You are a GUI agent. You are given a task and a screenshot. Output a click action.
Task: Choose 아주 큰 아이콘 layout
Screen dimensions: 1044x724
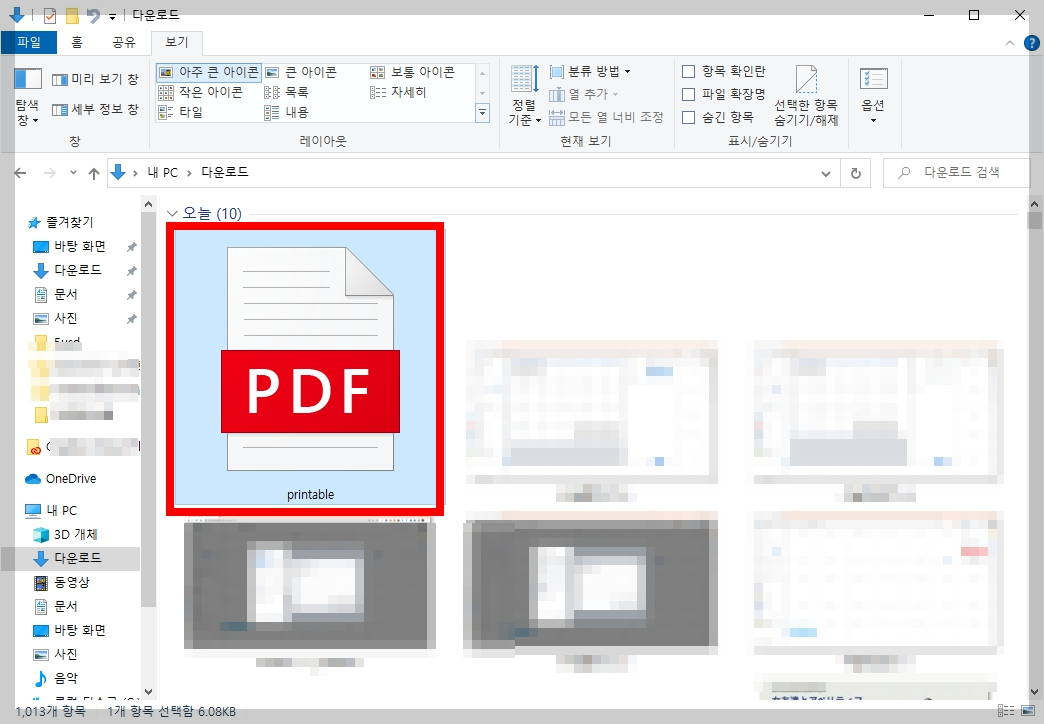[209, 72]
